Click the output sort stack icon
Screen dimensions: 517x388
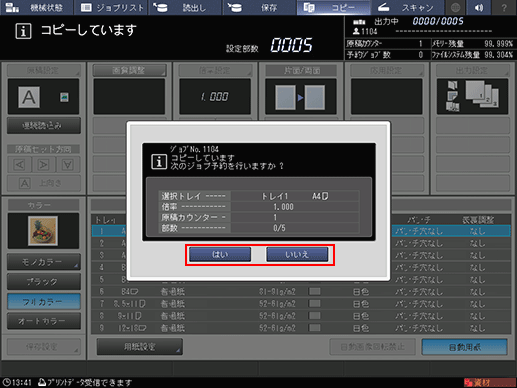pos(482,94)
